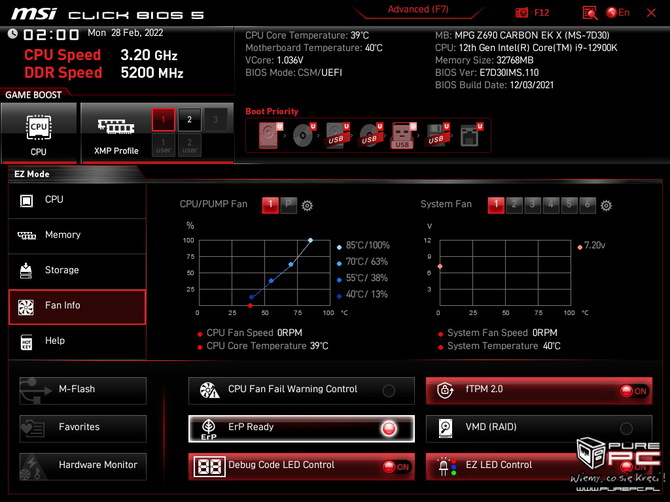
Task: Select System Fan 2
Action: tap(514, 205)
